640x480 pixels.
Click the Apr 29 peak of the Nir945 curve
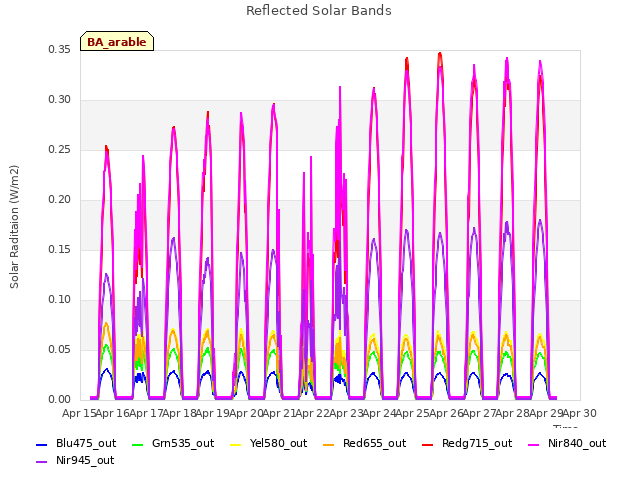540,220
